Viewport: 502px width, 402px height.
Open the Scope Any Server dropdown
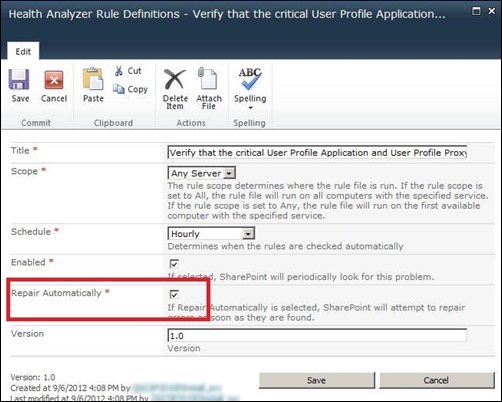201,173
